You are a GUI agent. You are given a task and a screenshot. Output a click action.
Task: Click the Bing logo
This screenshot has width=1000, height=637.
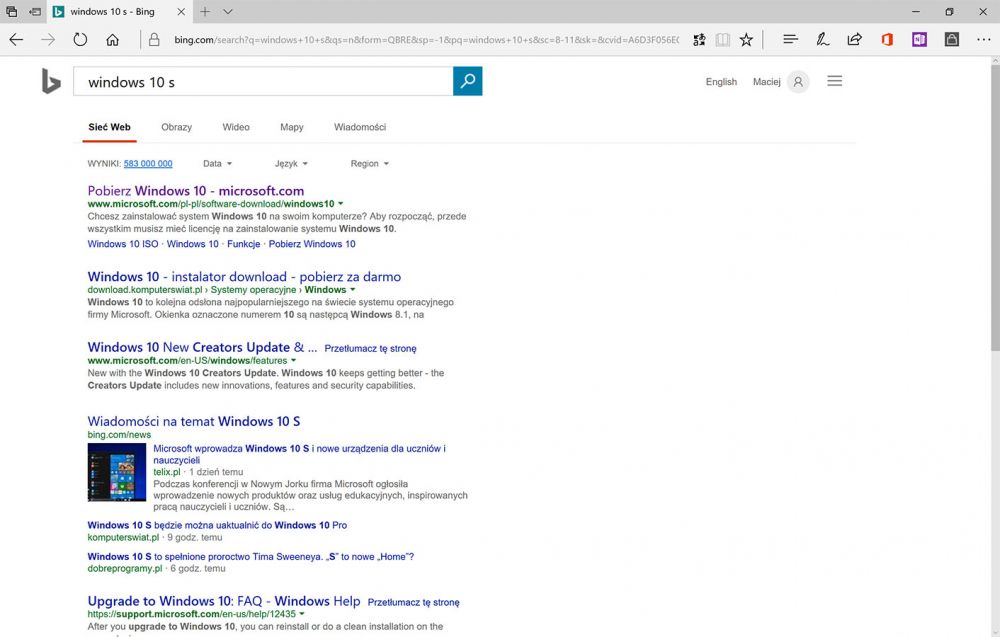(51, 81)
